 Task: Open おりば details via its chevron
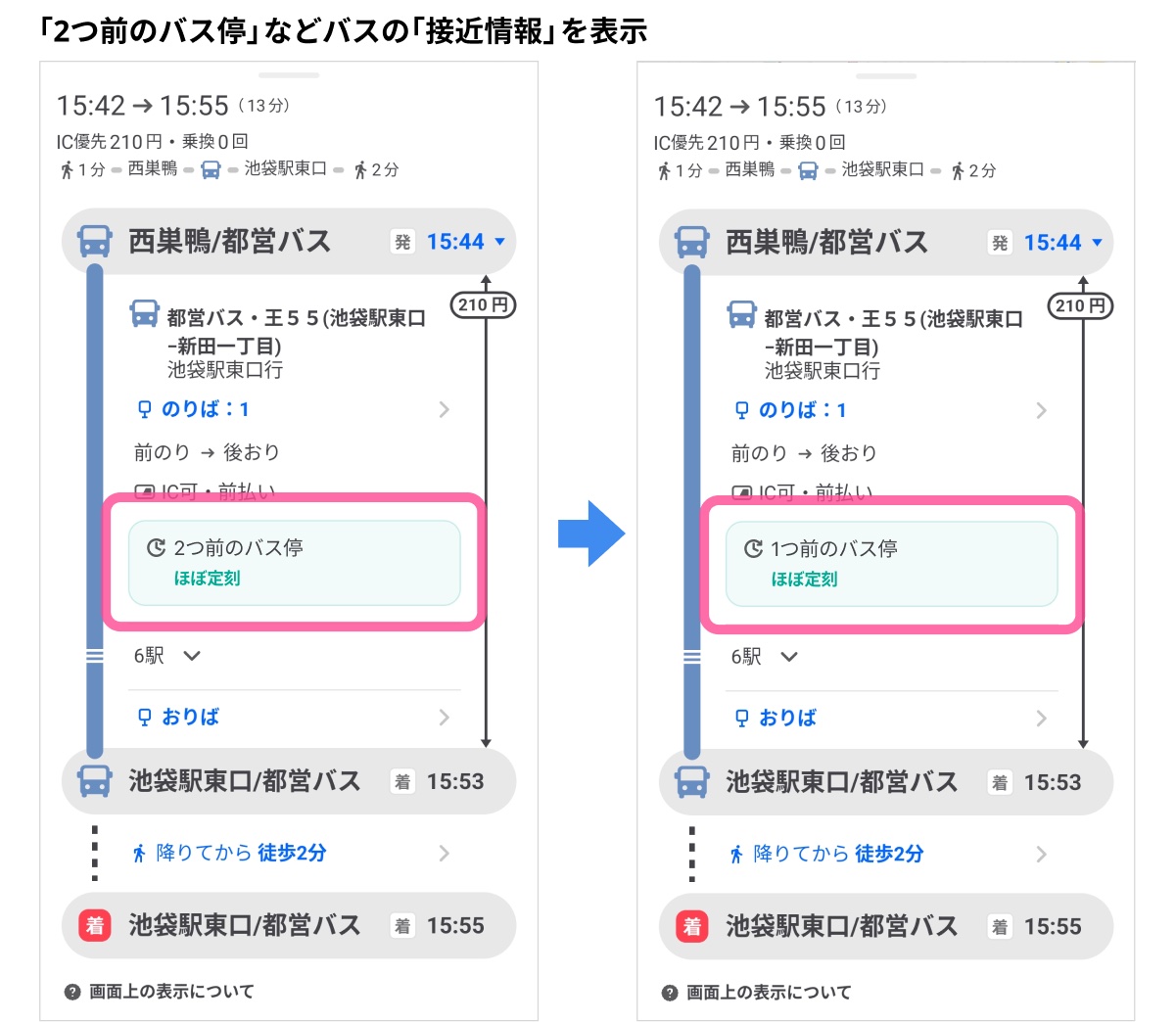pyautogui.click(x=445, y=717)
